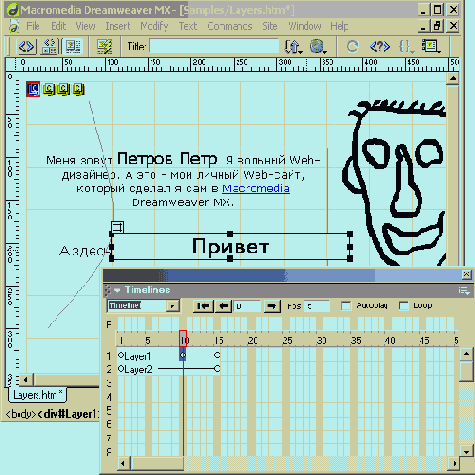This screenshot has height=475, width=475.
Task: Click the Live Data View toolbar icon
Action: tap(104, 46)
